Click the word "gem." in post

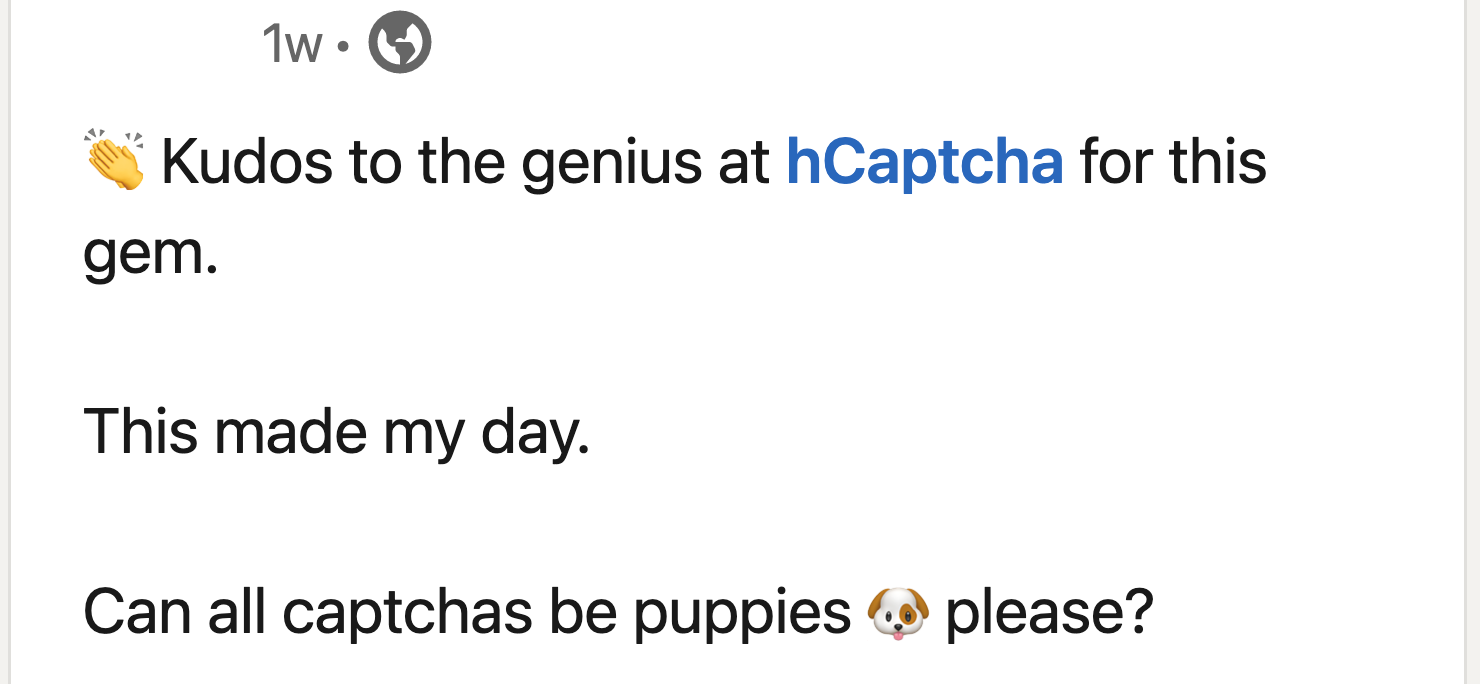pos(150,252)
